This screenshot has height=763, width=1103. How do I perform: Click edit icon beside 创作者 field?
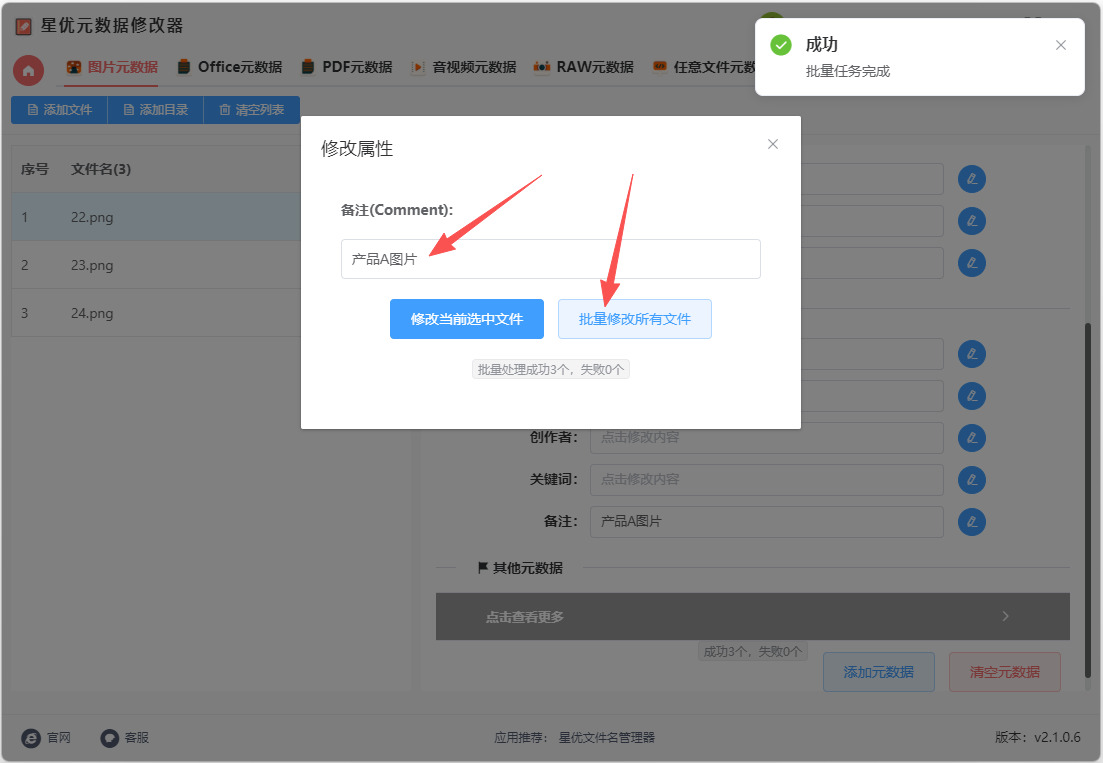click(x=971, y=438)
